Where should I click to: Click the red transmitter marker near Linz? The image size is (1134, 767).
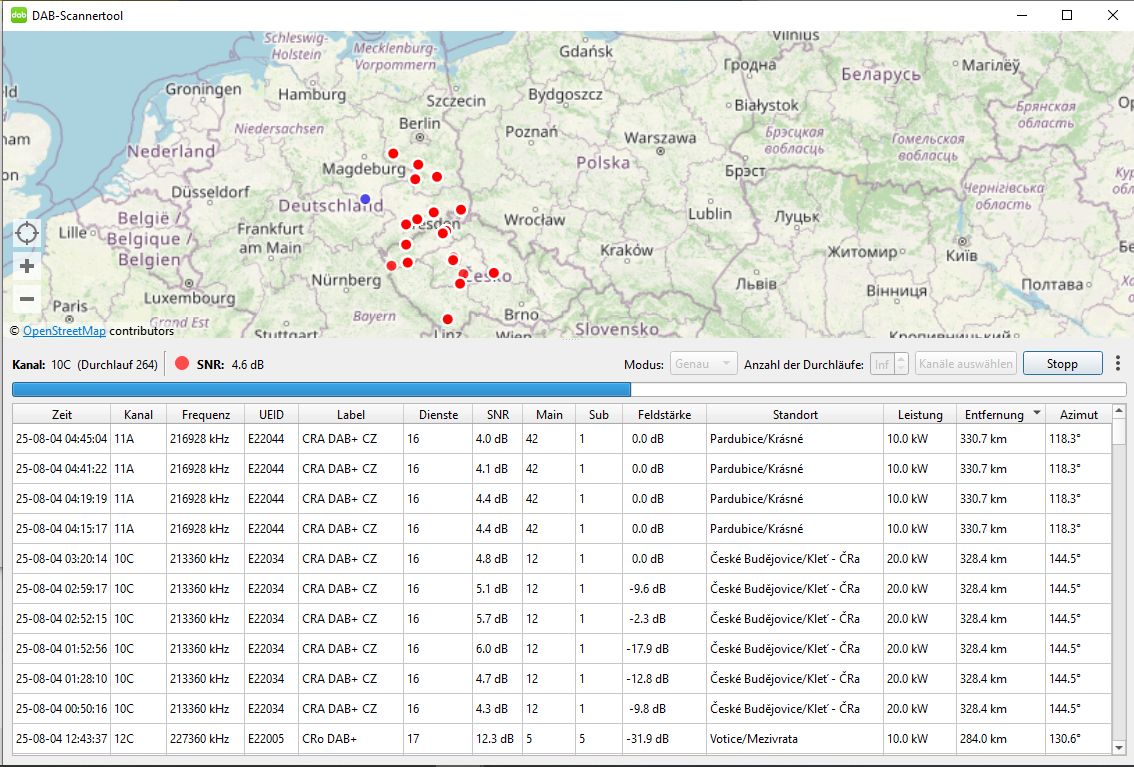(x=447, y=319)
